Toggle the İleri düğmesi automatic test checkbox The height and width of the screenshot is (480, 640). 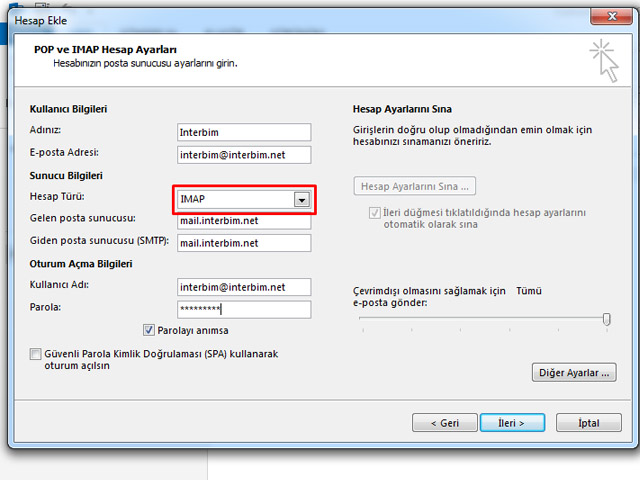coord(375,213)
